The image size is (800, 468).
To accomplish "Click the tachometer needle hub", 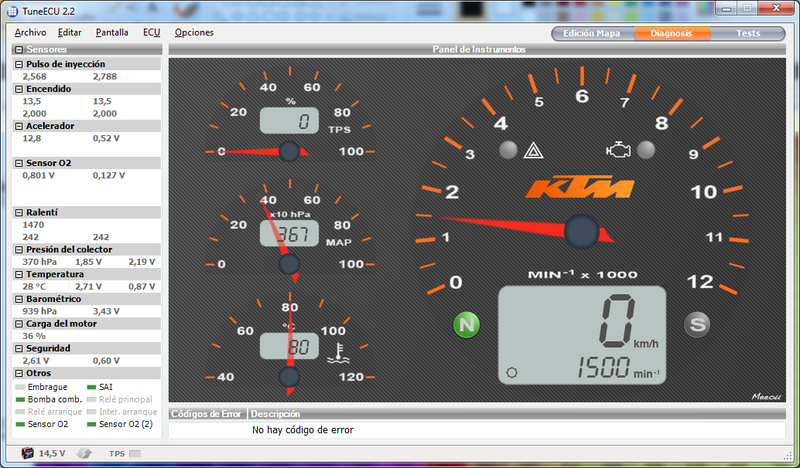I will pos(581,232).
